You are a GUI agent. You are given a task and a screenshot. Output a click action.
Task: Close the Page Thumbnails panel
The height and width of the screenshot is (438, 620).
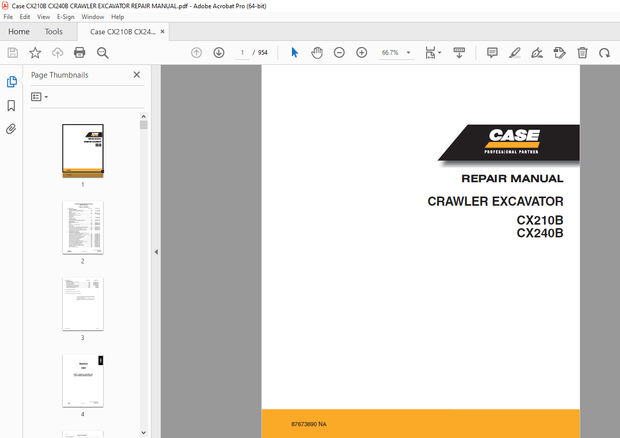(137, 75)
